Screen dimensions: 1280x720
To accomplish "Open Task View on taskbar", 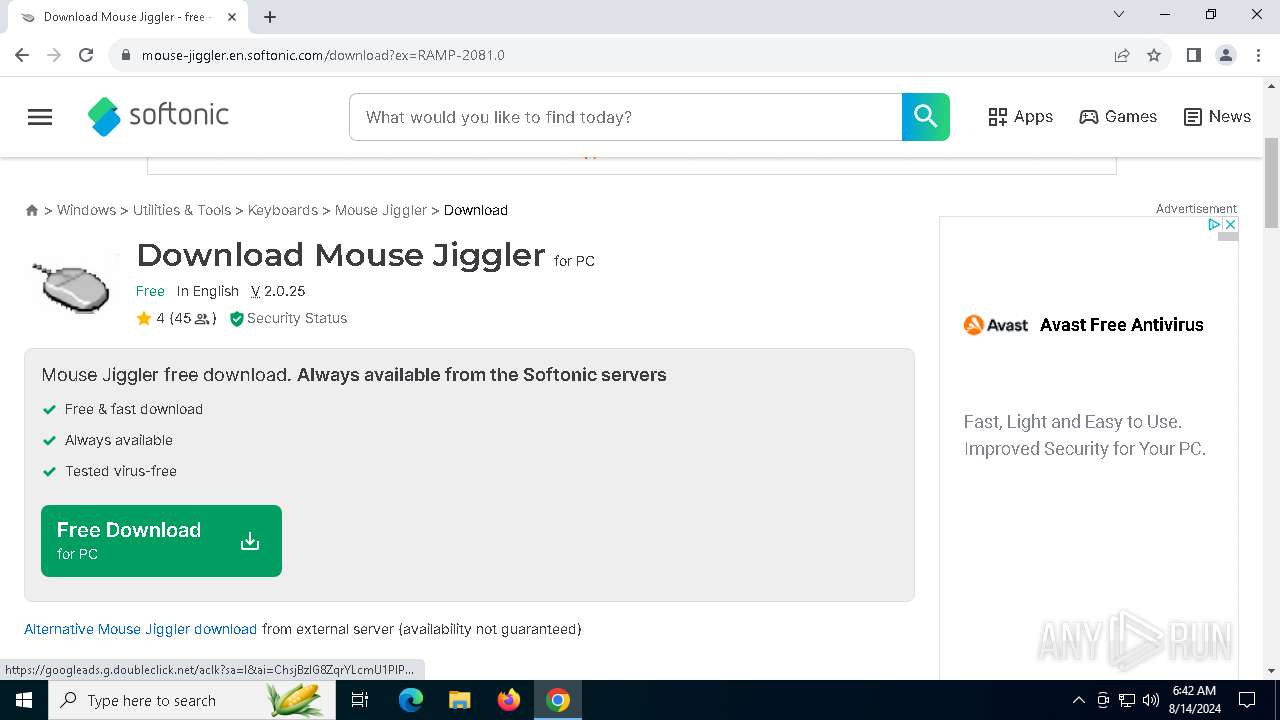I will (360, 700).
